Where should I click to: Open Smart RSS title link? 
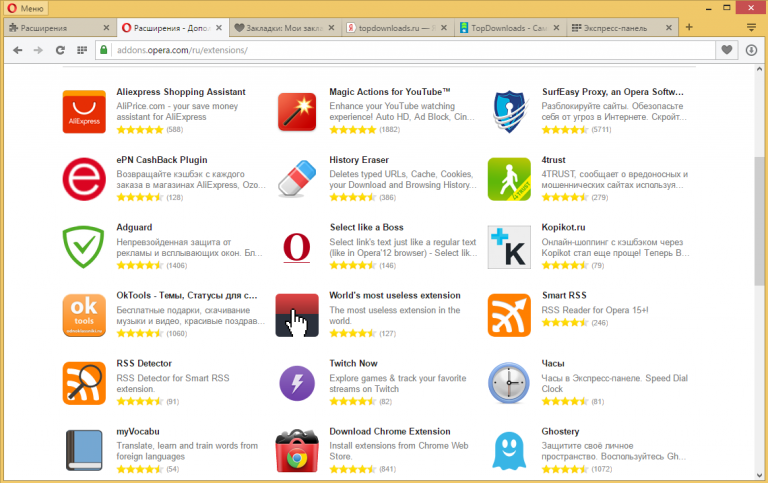pos(564,295)
